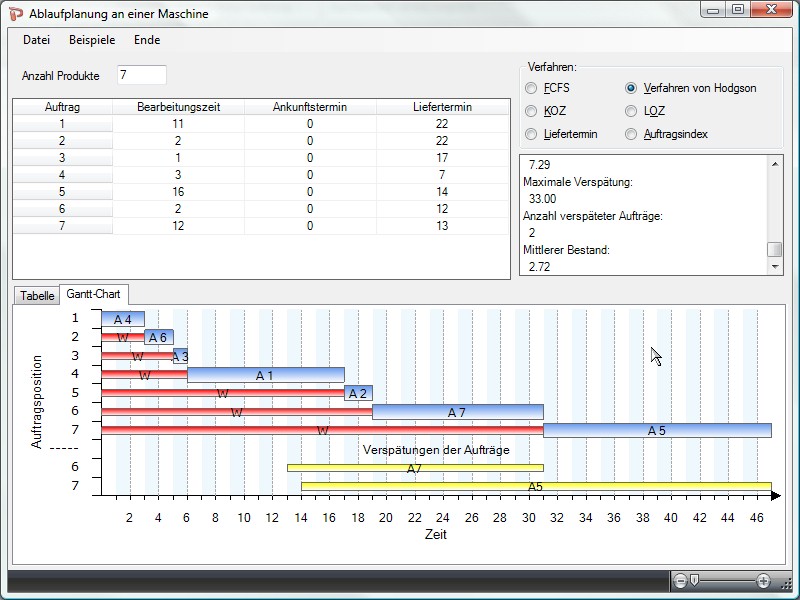Click the zoom in plus icon
Viewport: 800px width, 600px height.
coord(764,581)
